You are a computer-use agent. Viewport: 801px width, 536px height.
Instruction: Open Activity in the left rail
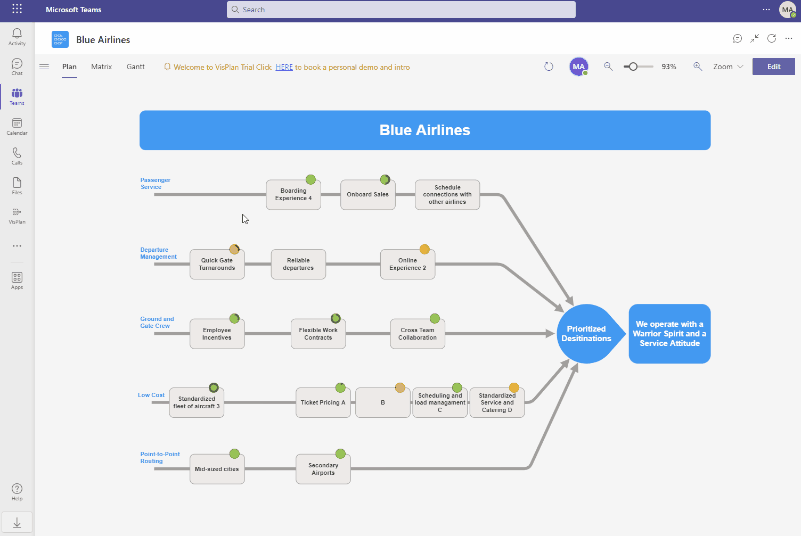click(17, 37)
